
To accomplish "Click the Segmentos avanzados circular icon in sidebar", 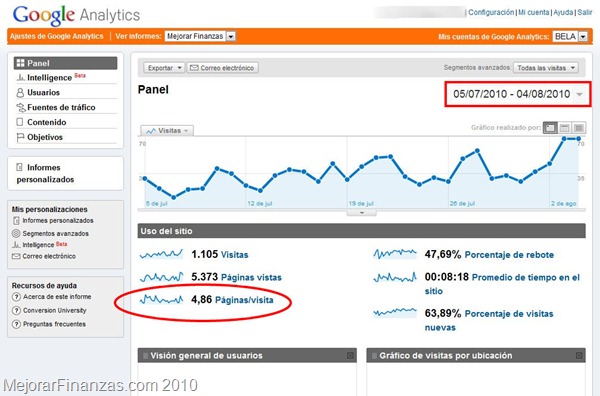I will (x=16, y=233).
